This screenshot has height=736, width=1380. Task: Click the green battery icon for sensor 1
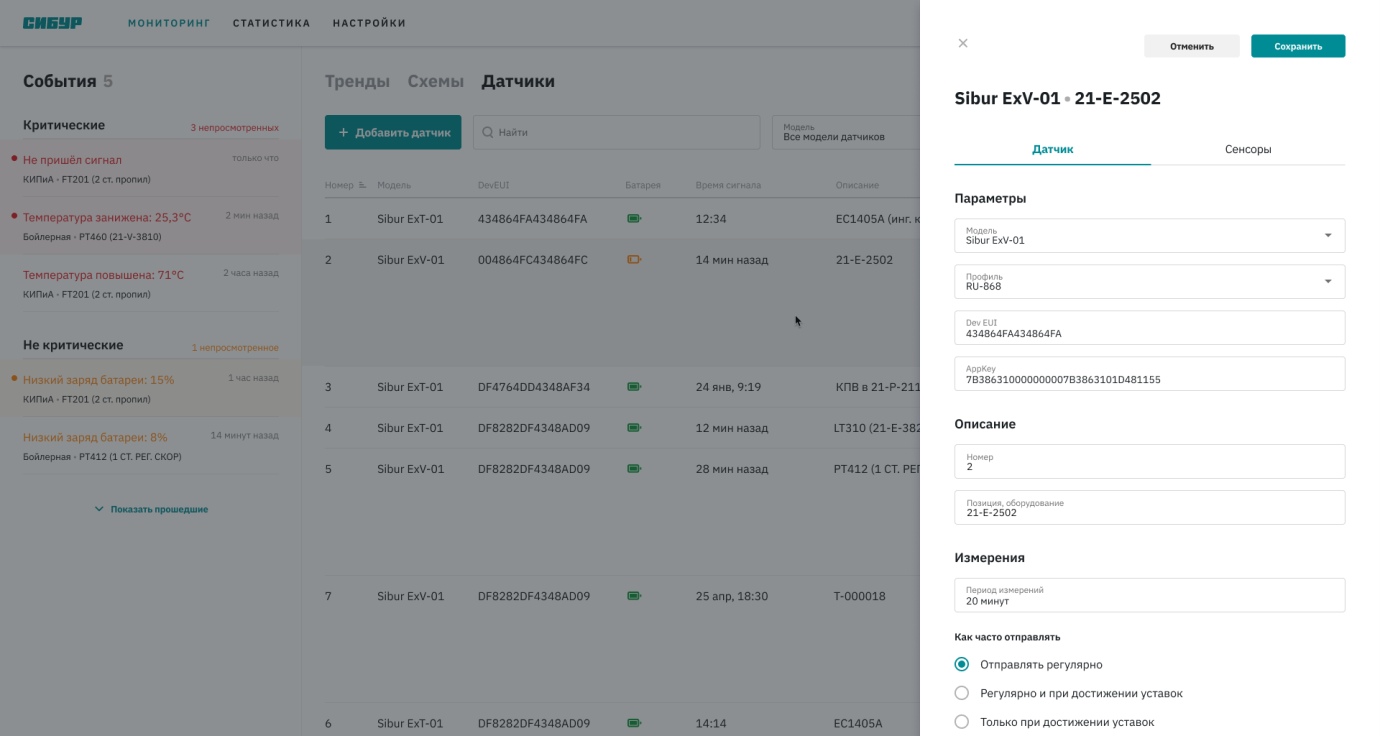[x=634, y=219]
